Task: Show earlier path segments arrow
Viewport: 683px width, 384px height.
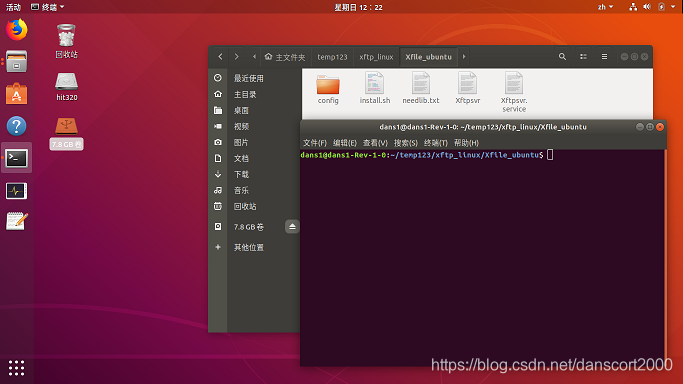Action: click(254, 57)
